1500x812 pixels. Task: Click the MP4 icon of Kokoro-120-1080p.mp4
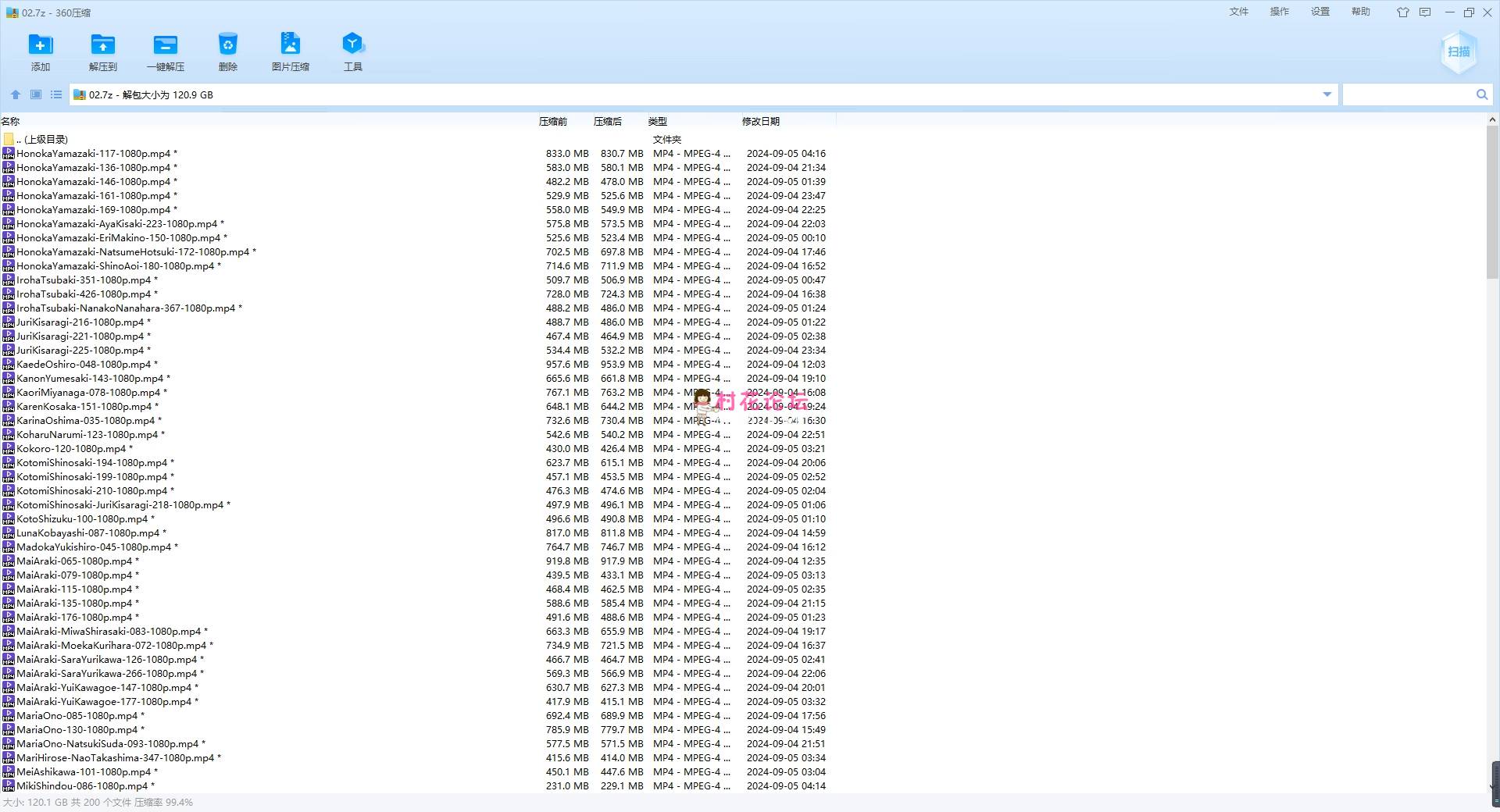click(9, 448)
